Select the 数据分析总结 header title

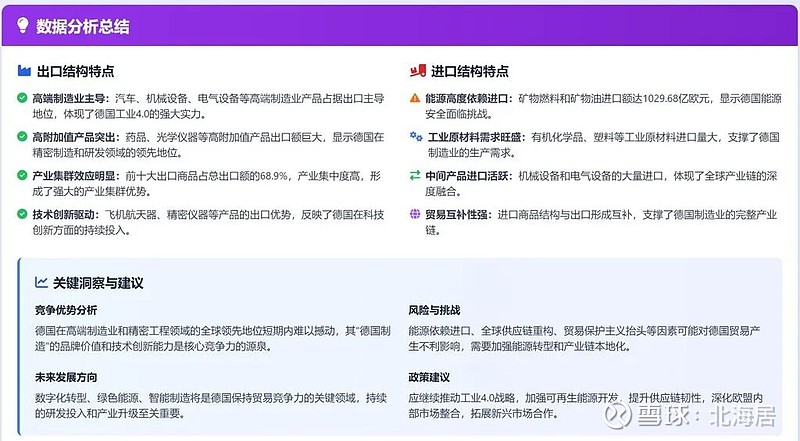pyautogui.click(x=83, y=26)
